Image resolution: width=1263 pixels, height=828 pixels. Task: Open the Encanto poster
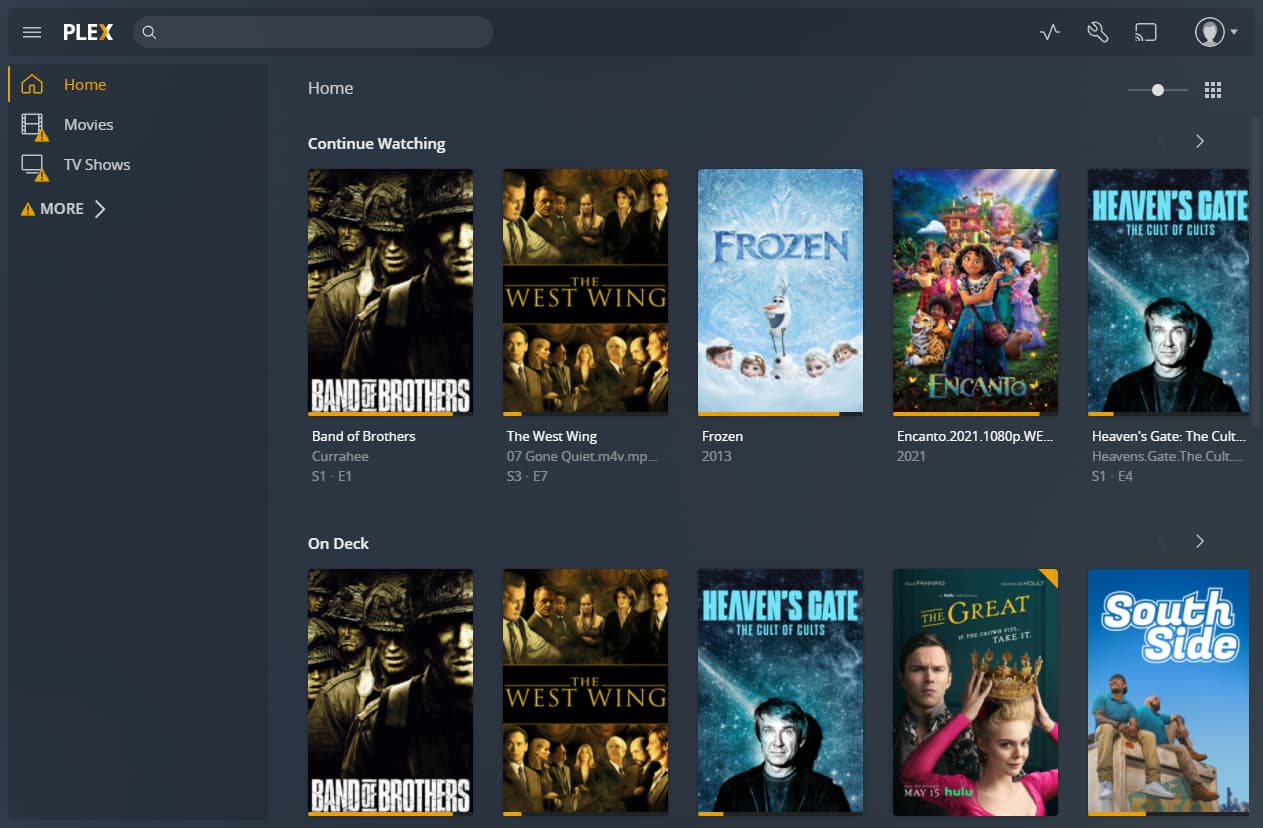click(x=975, y=291)
